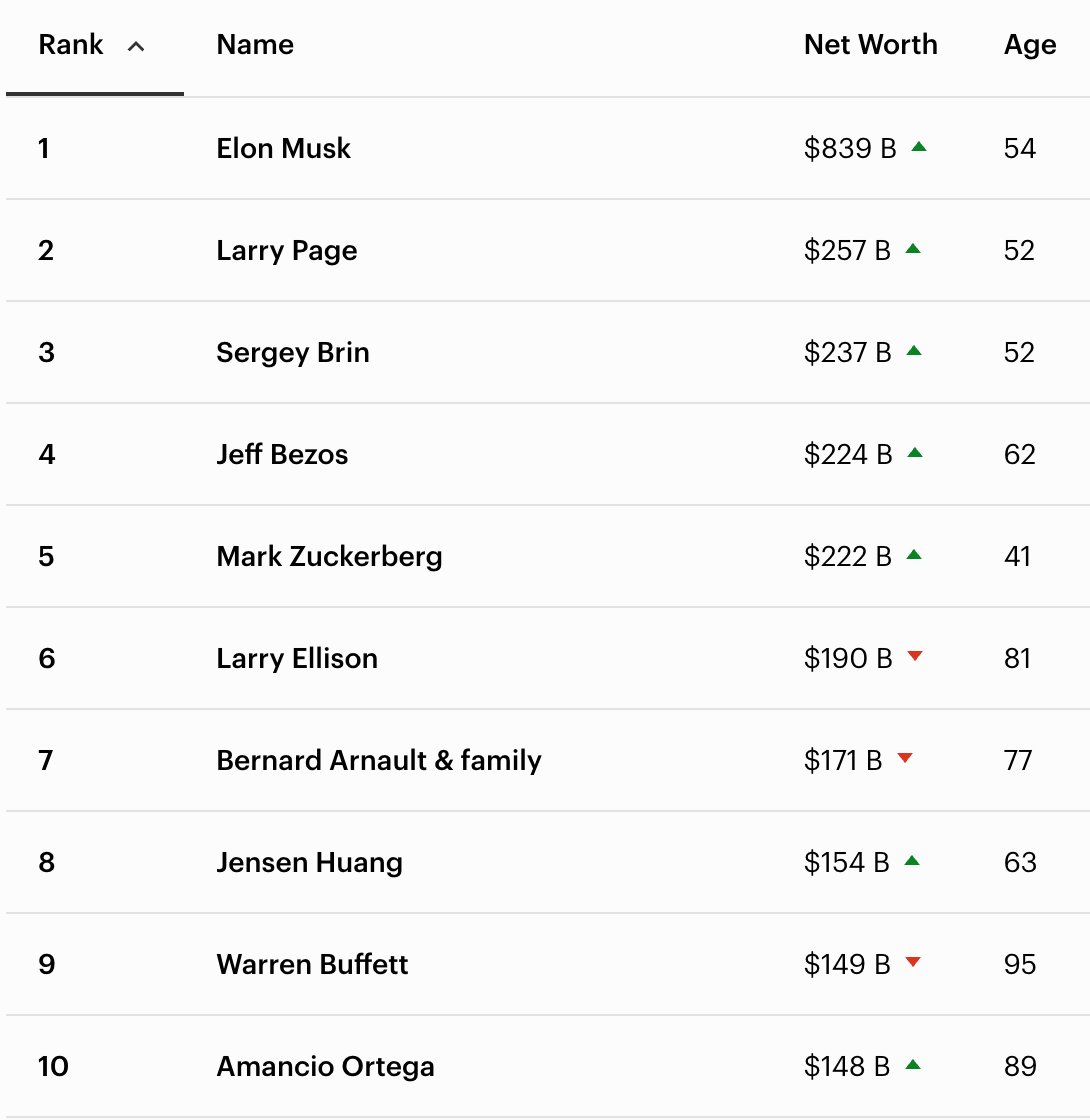This screenshot has height=1120, width=1090.
Task: Click red down triangle next to $171 B
Action: click(x=905, y=758)
